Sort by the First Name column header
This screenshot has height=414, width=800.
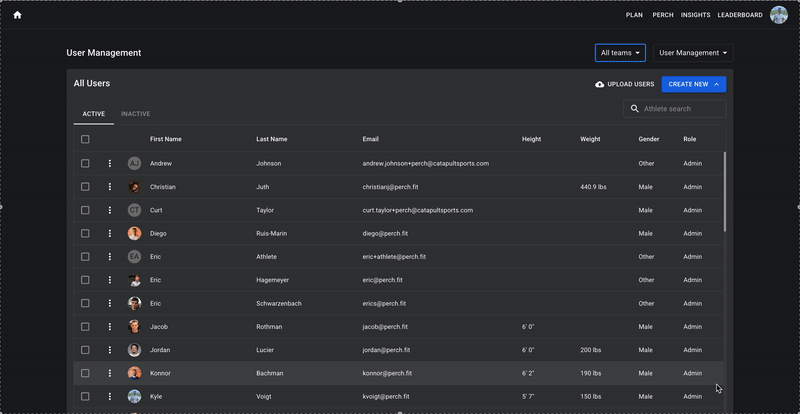coord(165,139)
